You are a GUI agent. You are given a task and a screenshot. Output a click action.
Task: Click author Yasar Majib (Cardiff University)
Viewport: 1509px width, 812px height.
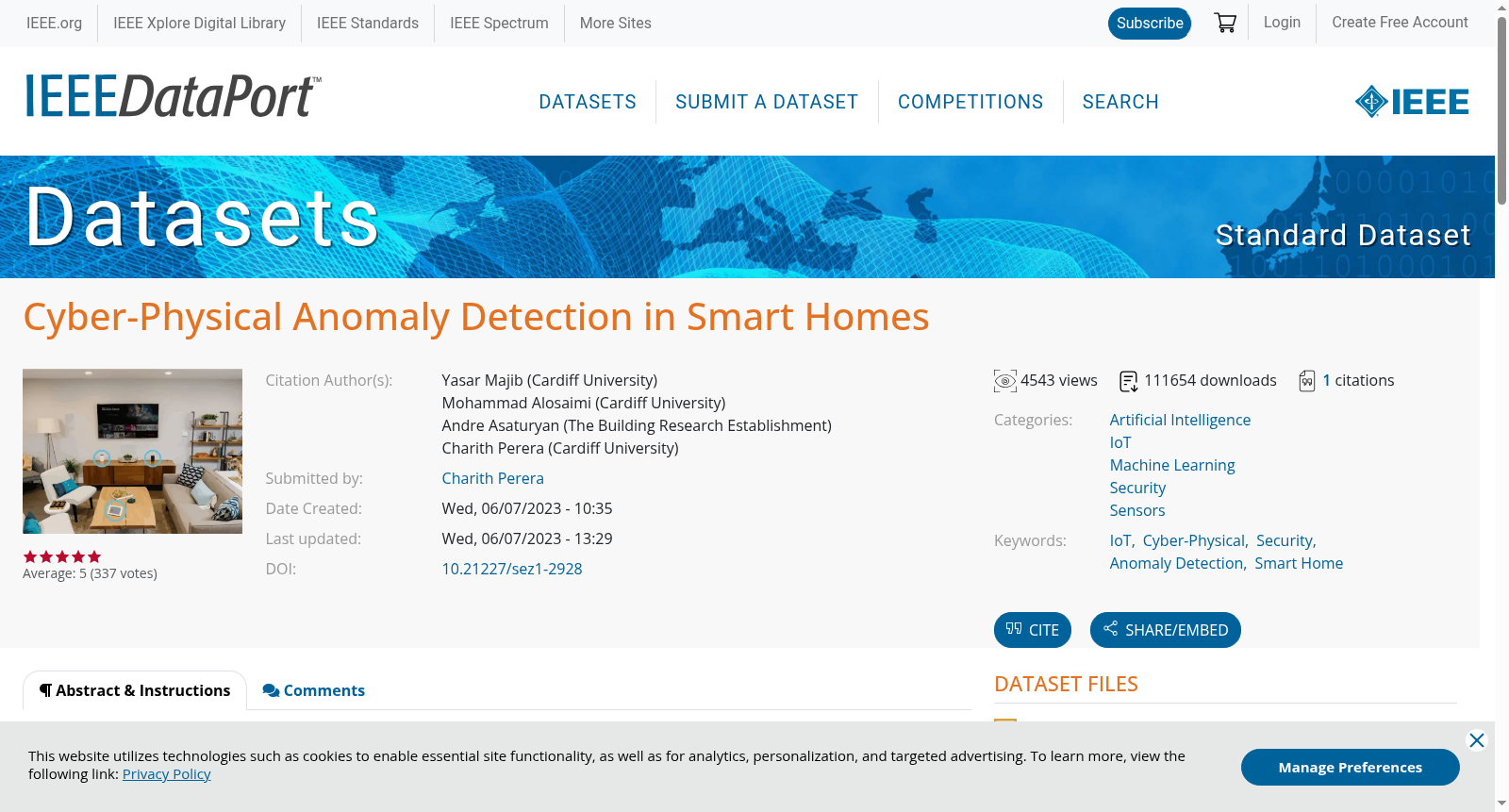point(549,380)
